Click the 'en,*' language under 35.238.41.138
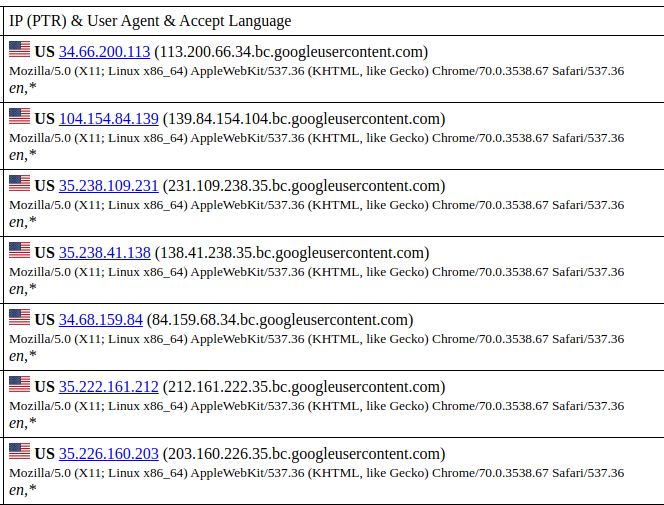This screenshot has width=664, height=505. click(x=23, y=289)
